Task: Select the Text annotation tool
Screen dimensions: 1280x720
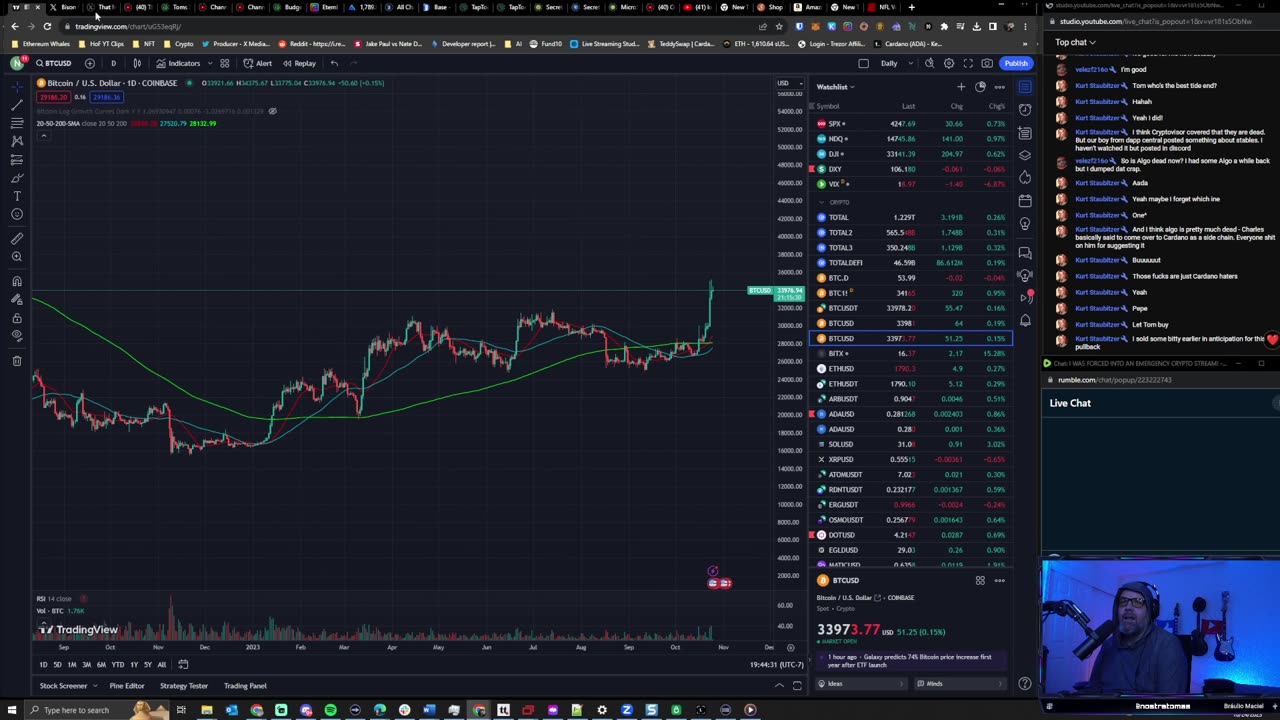Action: coord(17,196)
